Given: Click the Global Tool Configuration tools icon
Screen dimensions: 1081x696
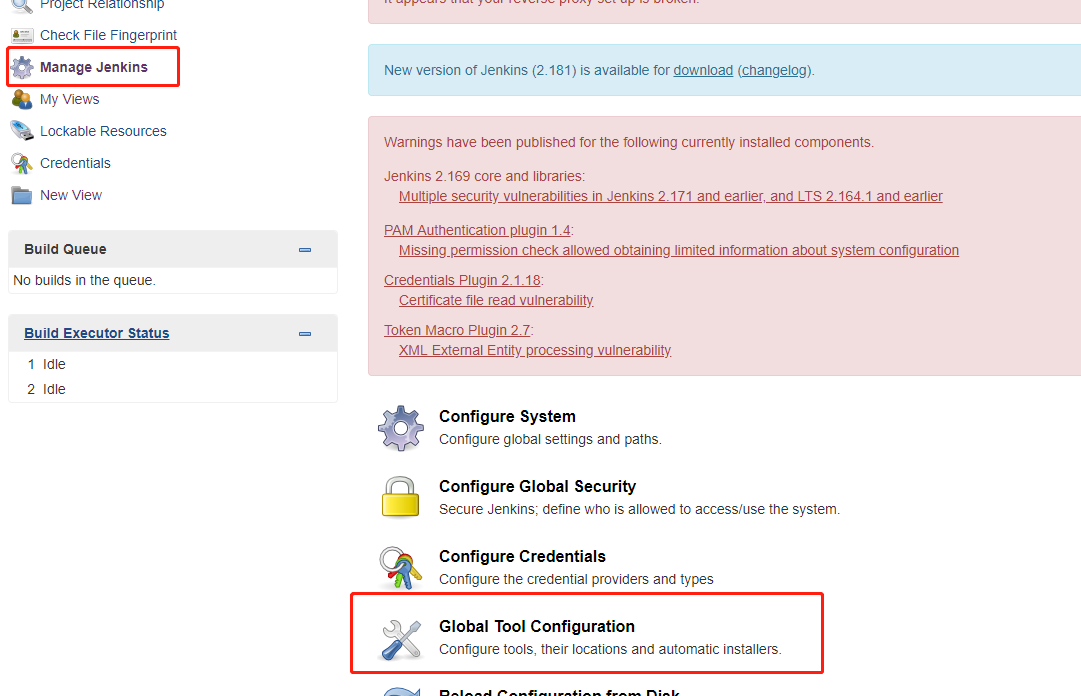Looking at the screenshot, I should (x=401, y=639).
